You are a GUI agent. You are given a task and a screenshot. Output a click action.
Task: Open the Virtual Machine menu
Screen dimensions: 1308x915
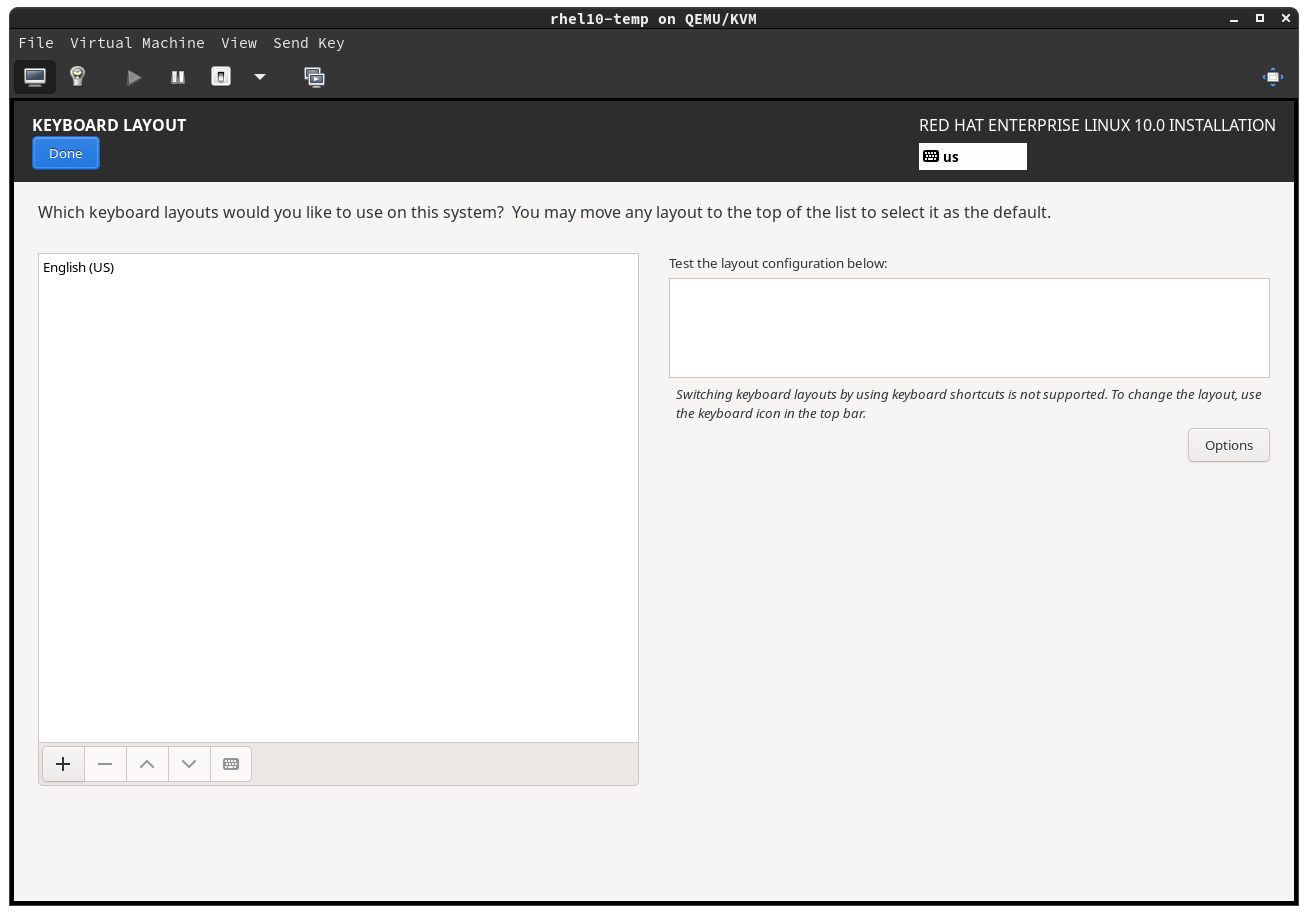137,43
